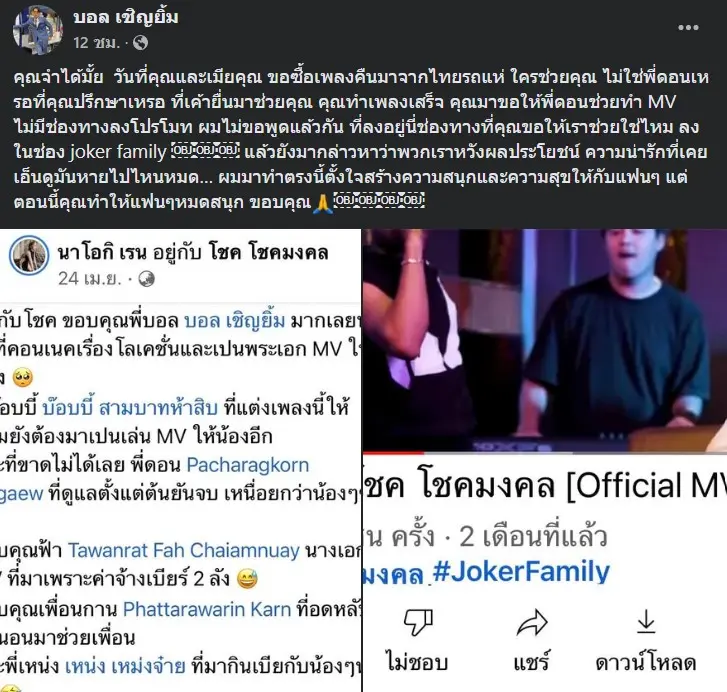Click the แชร์ share arrow icon

click(x=532, y=622)
